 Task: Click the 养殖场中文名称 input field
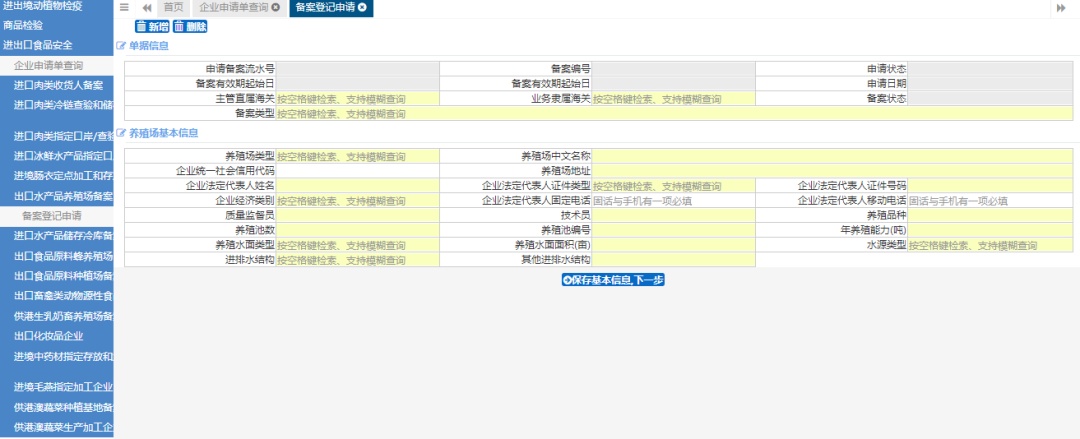pos(832,156)
